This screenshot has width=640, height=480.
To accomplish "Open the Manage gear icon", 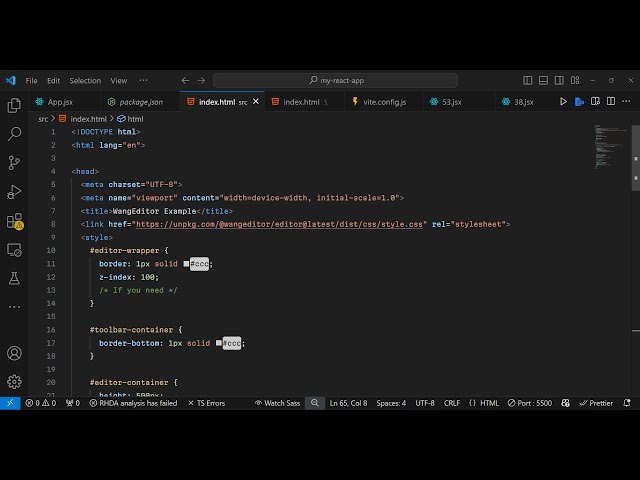I will pyautogui.click(x=14, y=381).
